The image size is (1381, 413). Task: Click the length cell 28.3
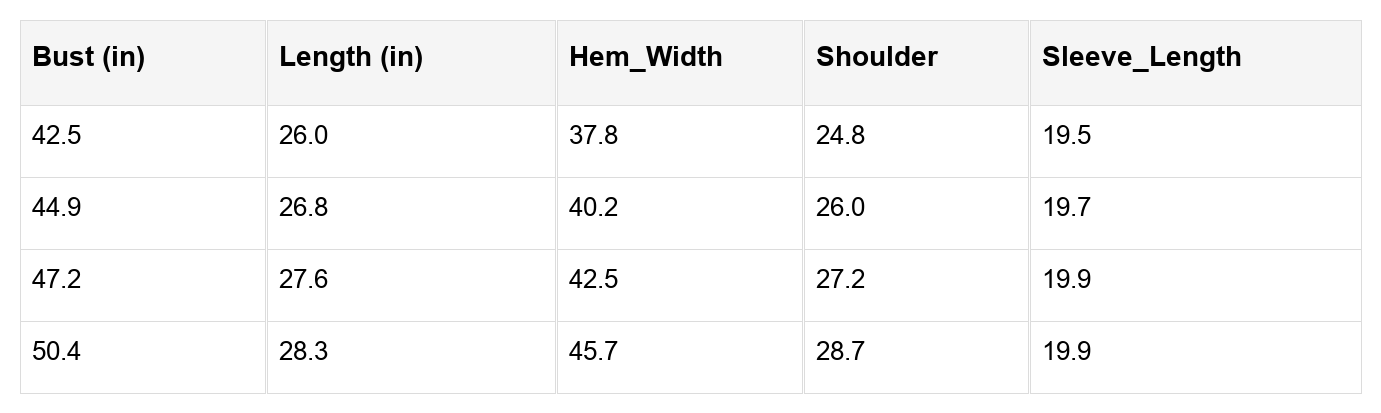[x=303, y=352]
